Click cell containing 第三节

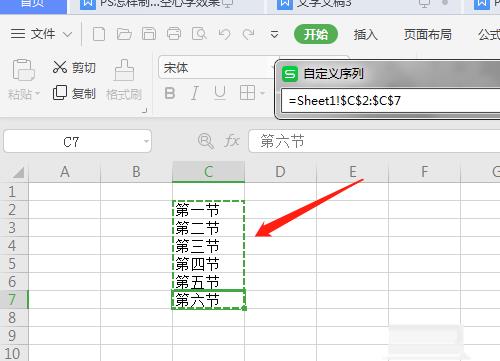click(x=208, y=246)
